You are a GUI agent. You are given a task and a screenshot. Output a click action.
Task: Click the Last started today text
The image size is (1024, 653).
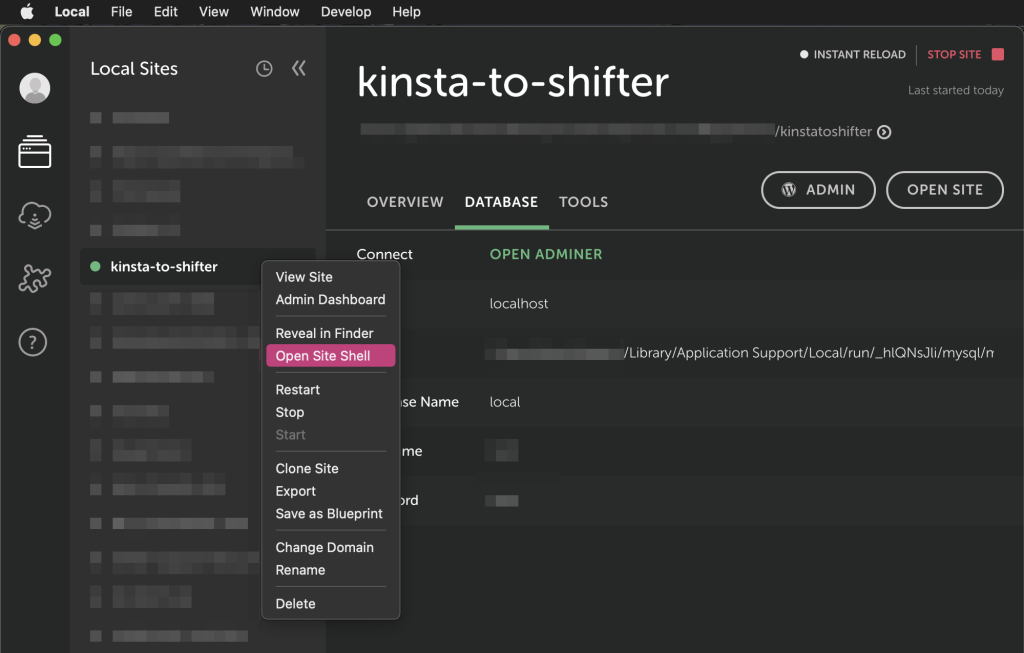[955, 90]
